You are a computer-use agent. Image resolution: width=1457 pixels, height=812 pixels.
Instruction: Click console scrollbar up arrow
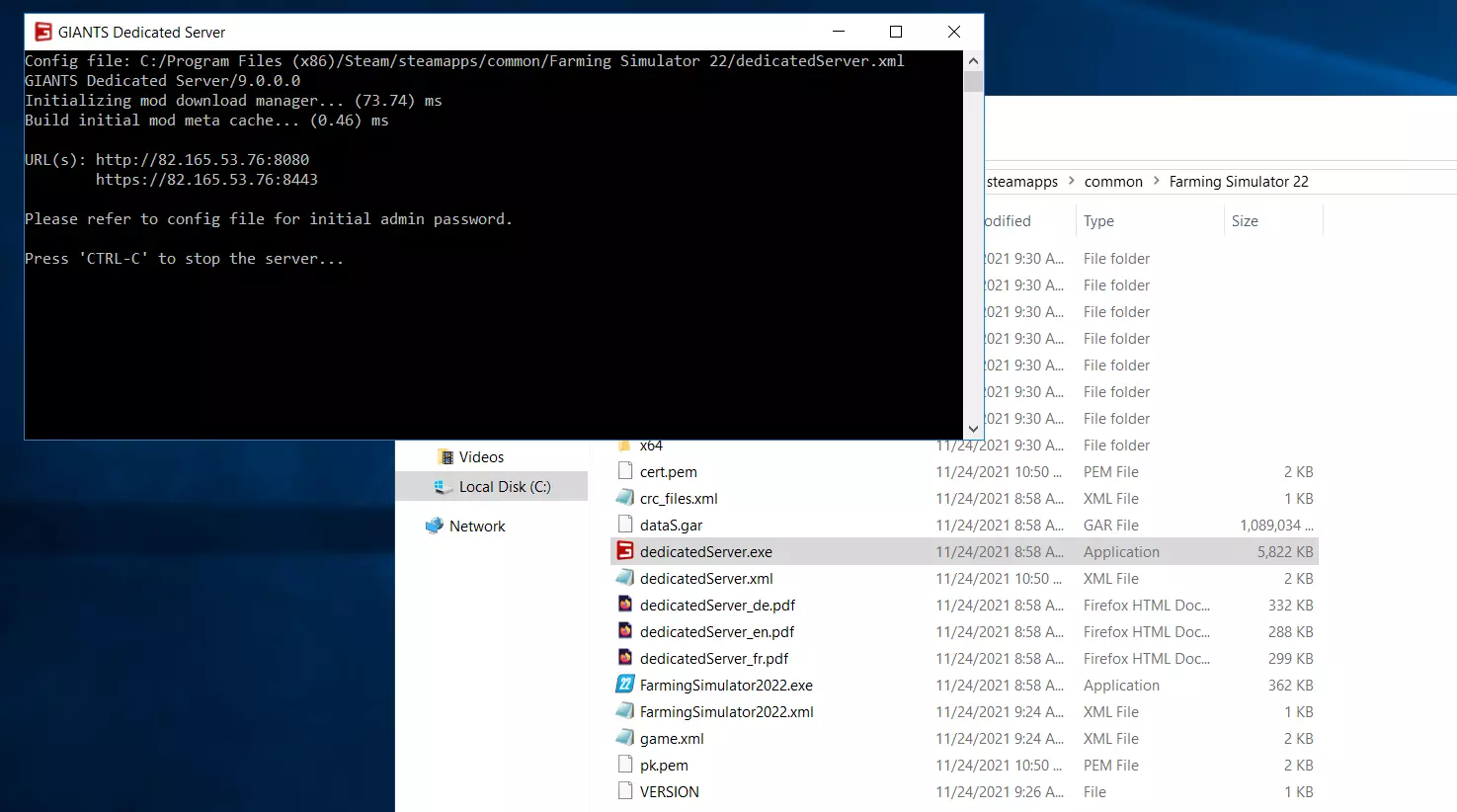pyautogui.click(x=973, y=60)
